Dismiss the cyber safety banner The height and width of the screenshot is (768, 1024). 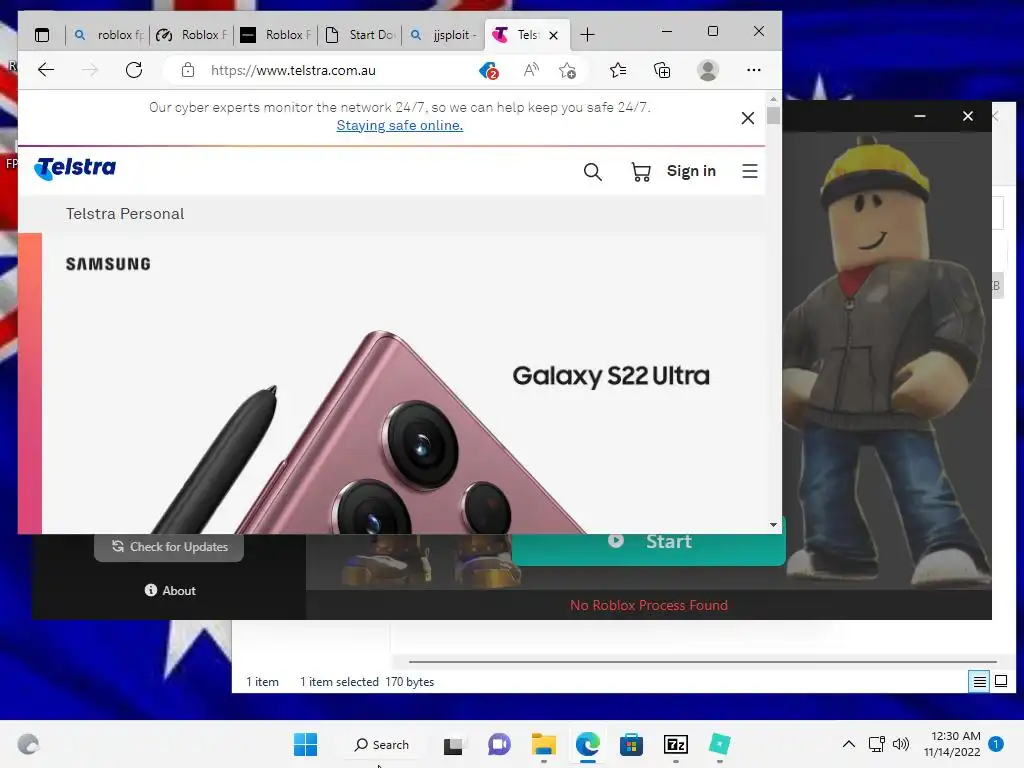pos(748,118)
